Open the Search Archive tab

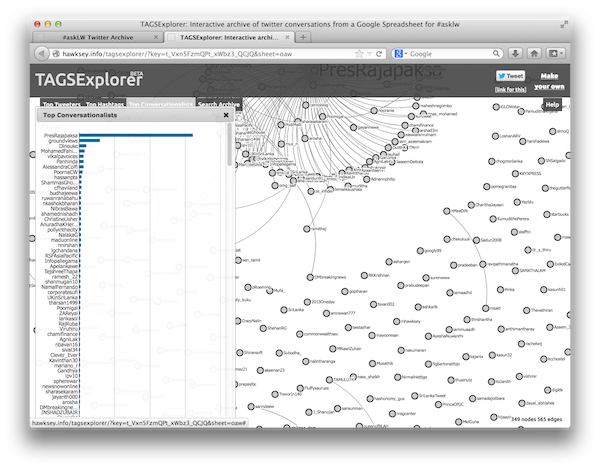point(219,104)
